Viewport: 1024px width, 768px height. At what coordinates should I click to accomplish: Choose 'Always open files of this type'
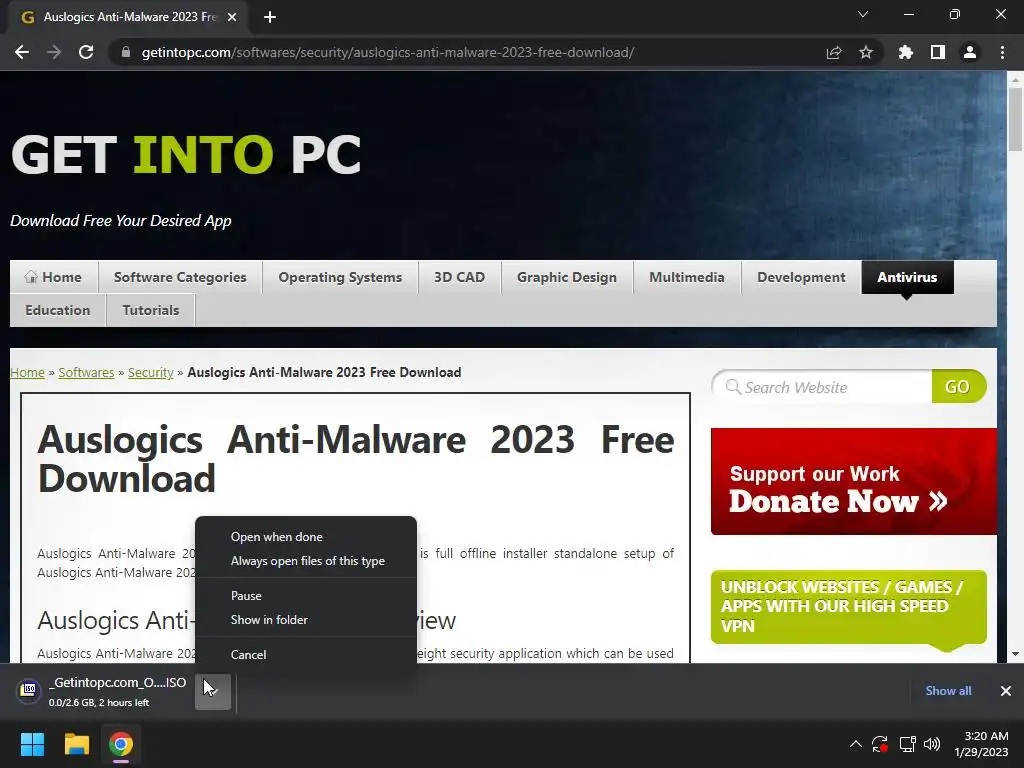(306, 561)
